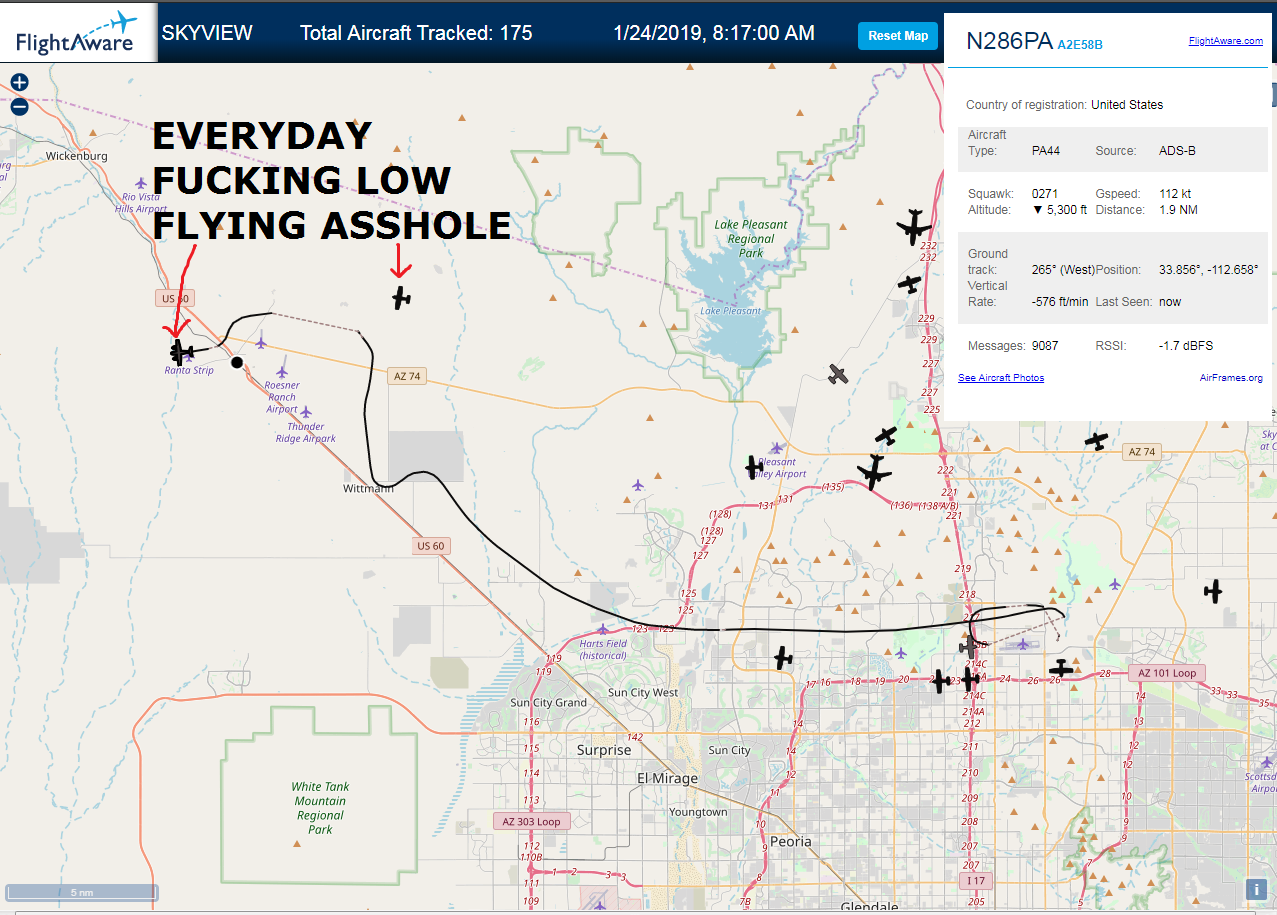The image size is (1277, 915).
Task: Open the FlightAware.com link
Action: [x=1226, y=41]
